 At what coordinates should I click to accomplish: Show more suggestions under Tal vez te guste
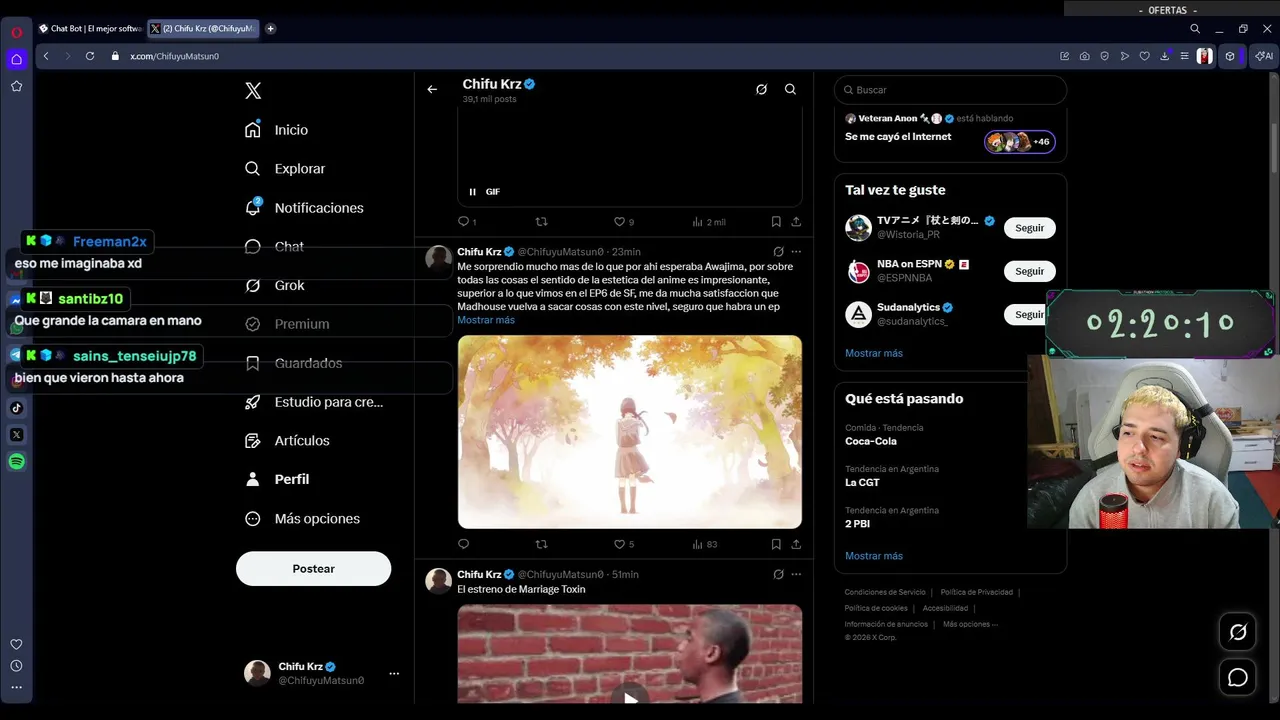(x=874, y=353)
